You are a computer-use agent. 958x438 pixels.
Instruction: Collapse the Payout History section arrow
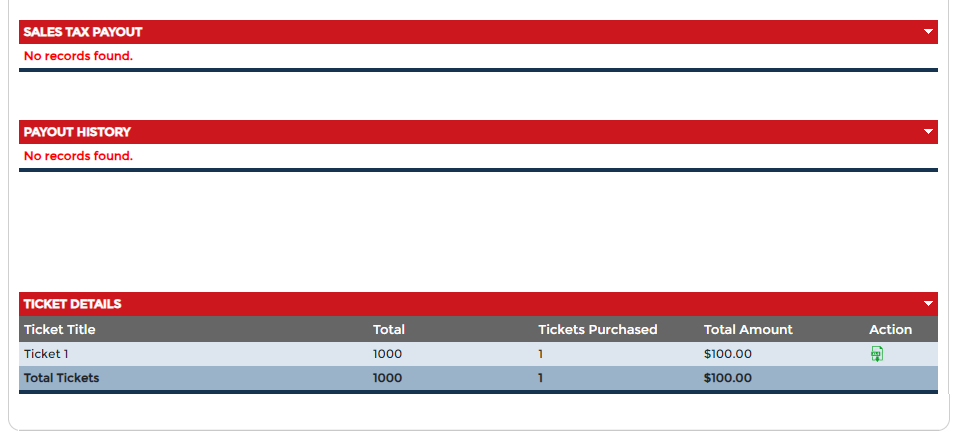[x=929, y=132]
